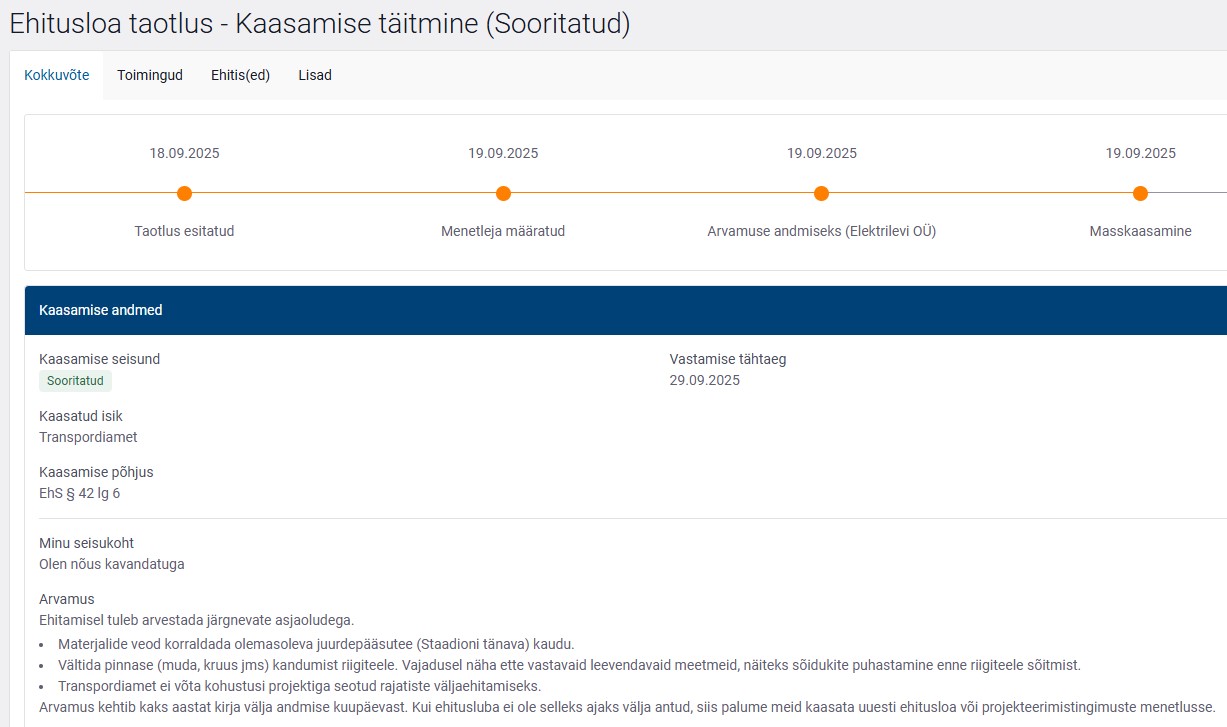The width and height of the screenshot is (1227, 727).
Task: Click the "Olen nõus kavandatuga" position text
Action: click(x=112, y=564)
